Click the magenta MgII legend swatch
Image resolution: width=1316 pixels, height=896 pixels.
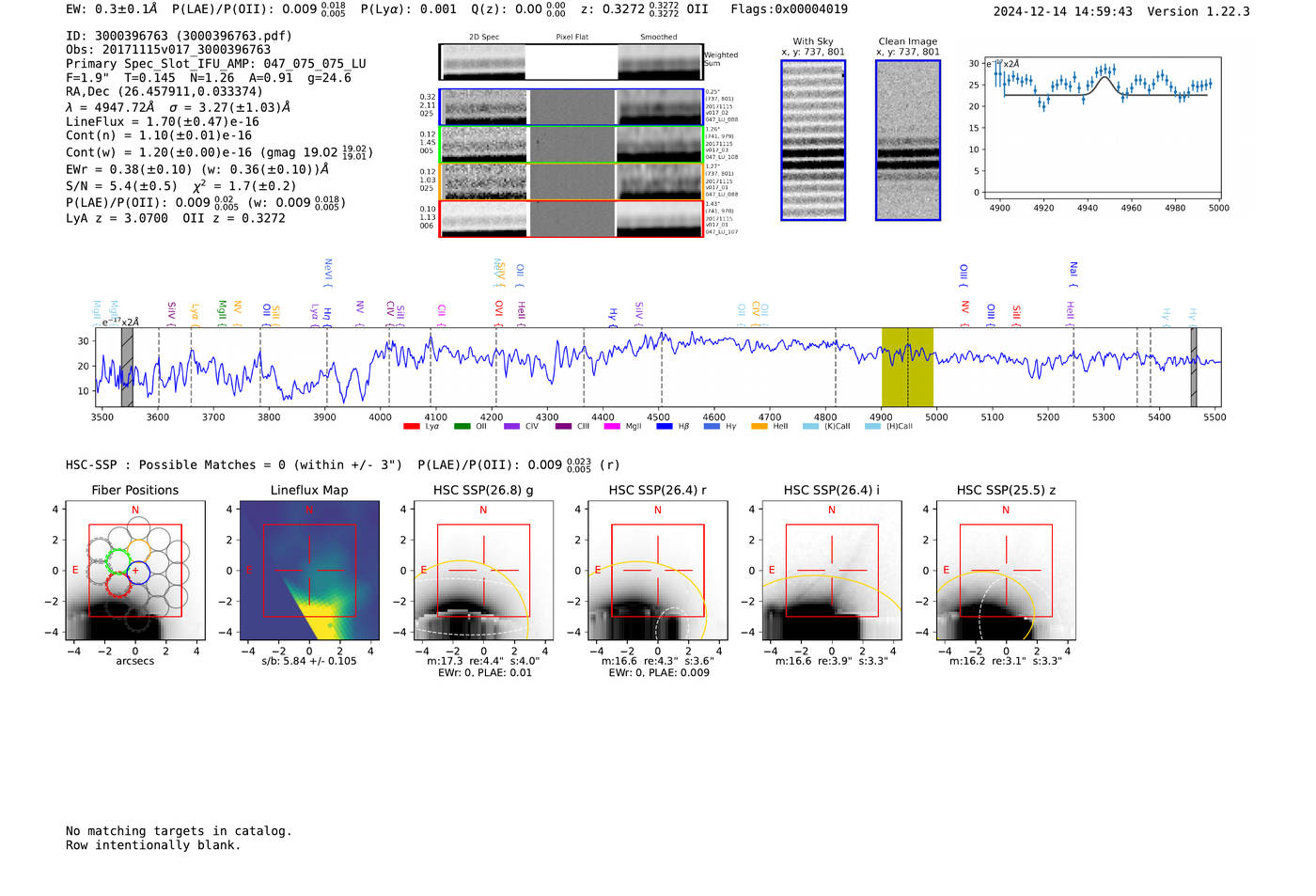click(x=612, y=426)
